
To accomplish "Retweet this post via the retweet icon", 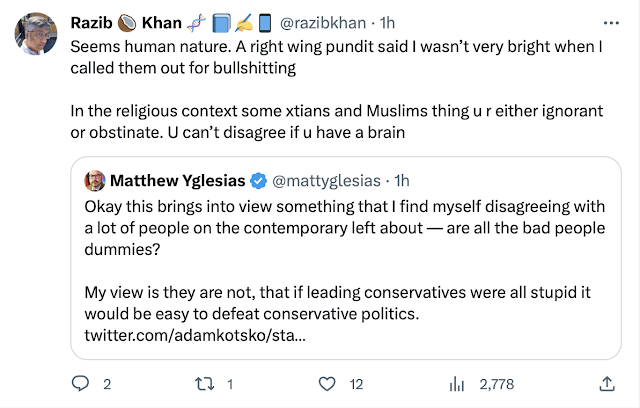I will [x=203, y=383].
